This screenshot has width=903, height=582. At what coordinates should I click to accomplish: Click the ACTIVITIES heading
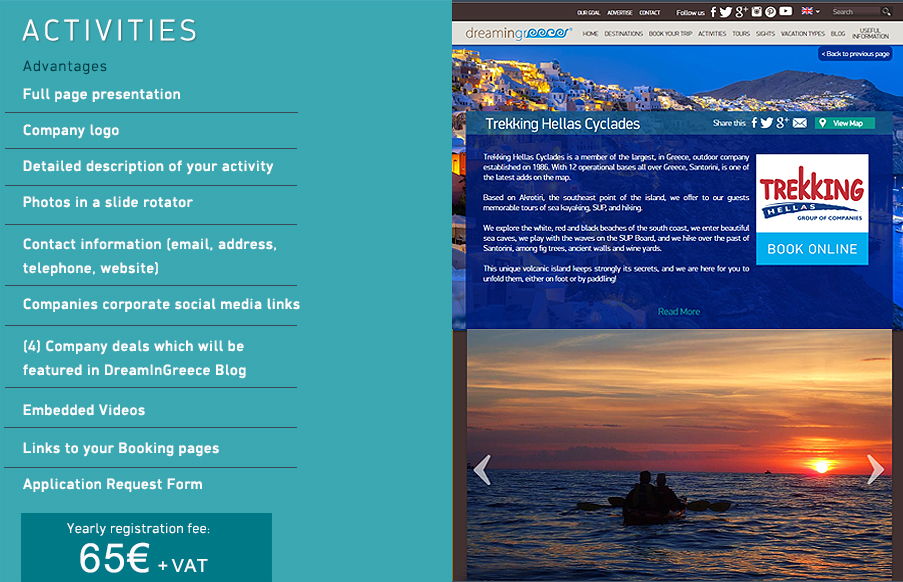tap(109, 31)
